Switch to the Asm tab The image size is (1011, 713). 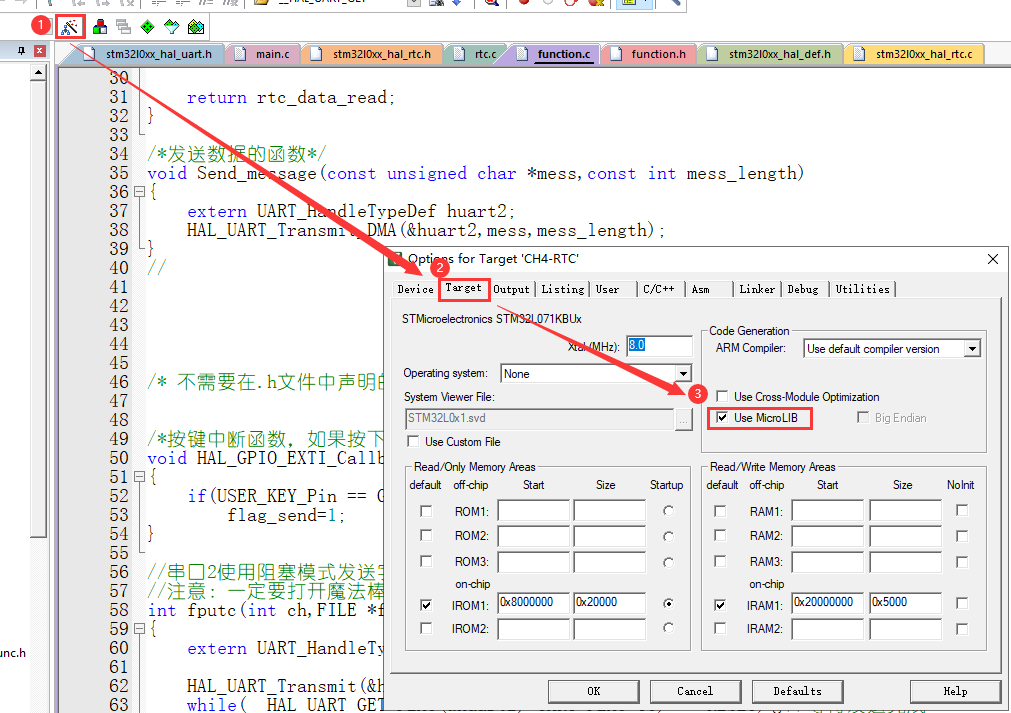701,289
